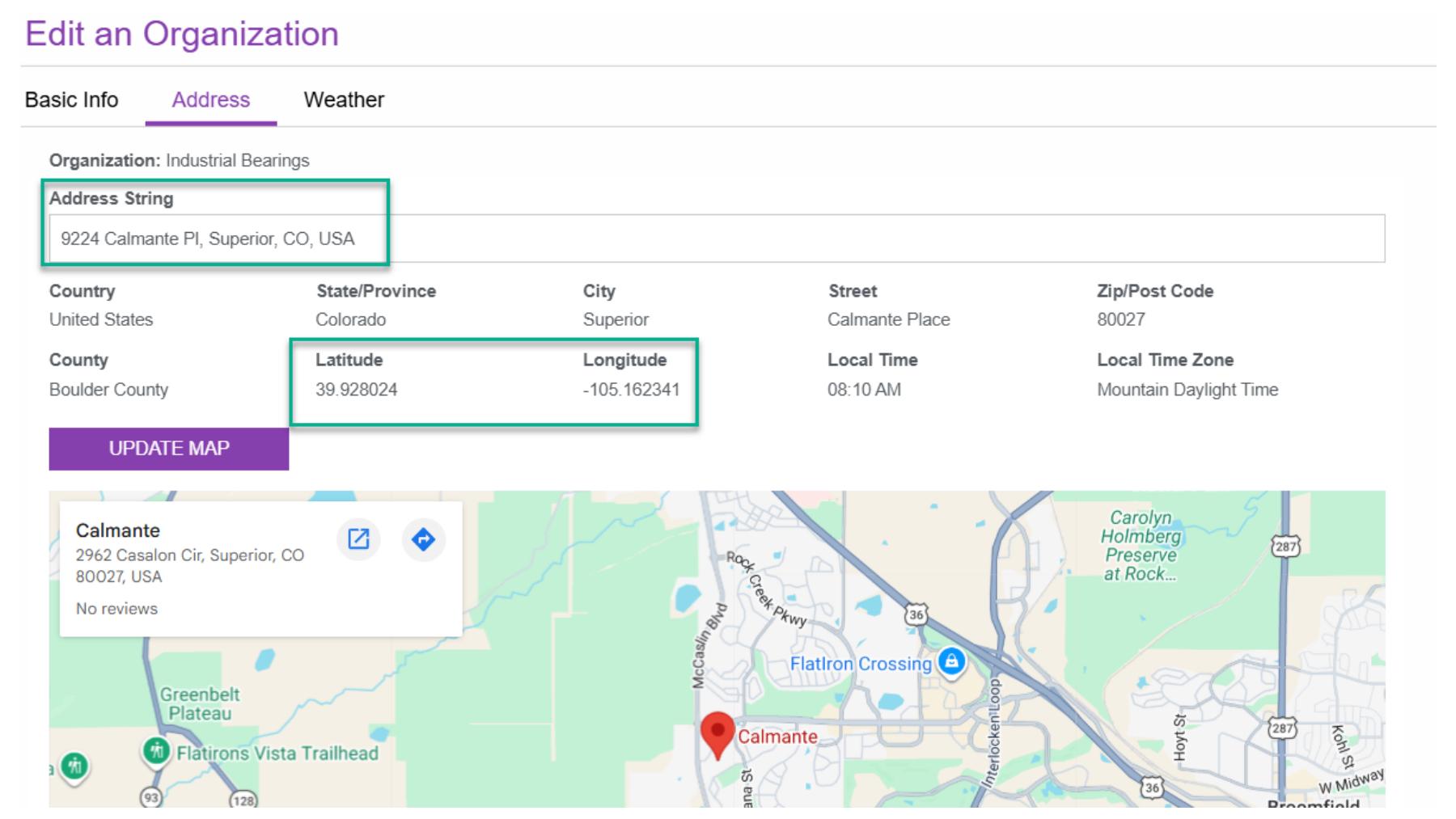1456x819 pixels.
Task: Click the Longitude value -105.162341
Action: [632, 390]
